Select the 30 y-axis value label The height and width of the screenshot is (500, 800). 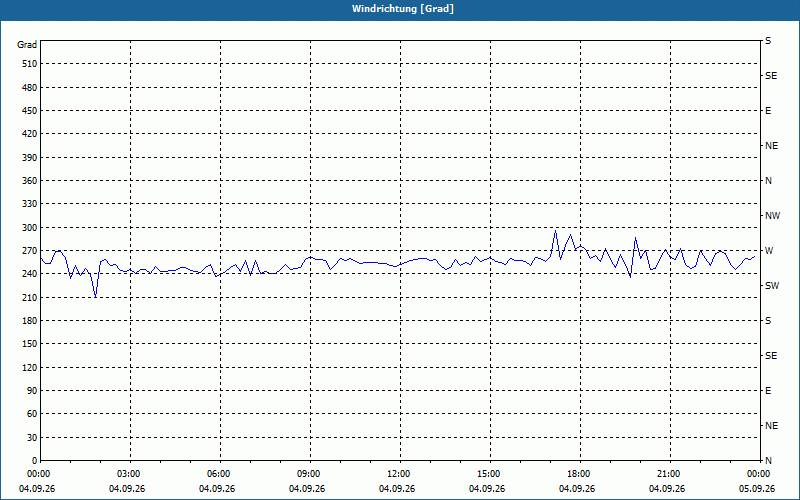[x=32, y=437]
